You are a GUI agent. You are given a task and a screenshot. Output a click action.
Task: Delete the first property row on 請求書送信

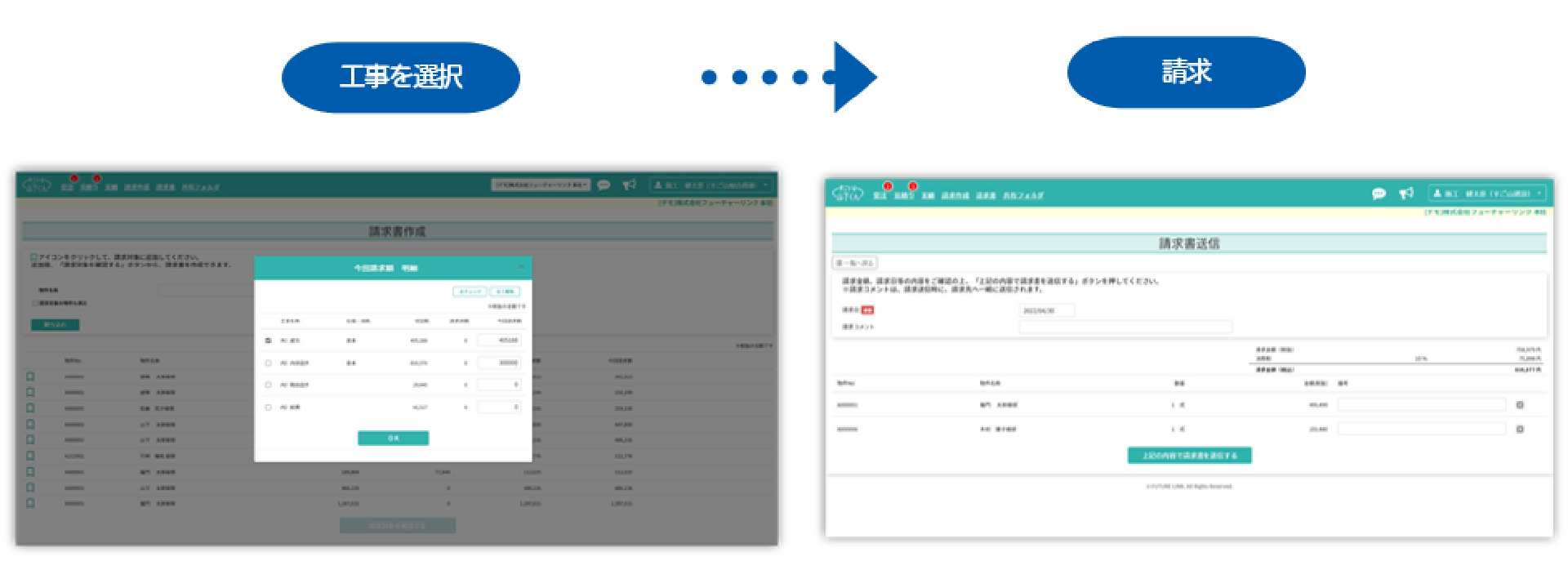[1520, 405]
